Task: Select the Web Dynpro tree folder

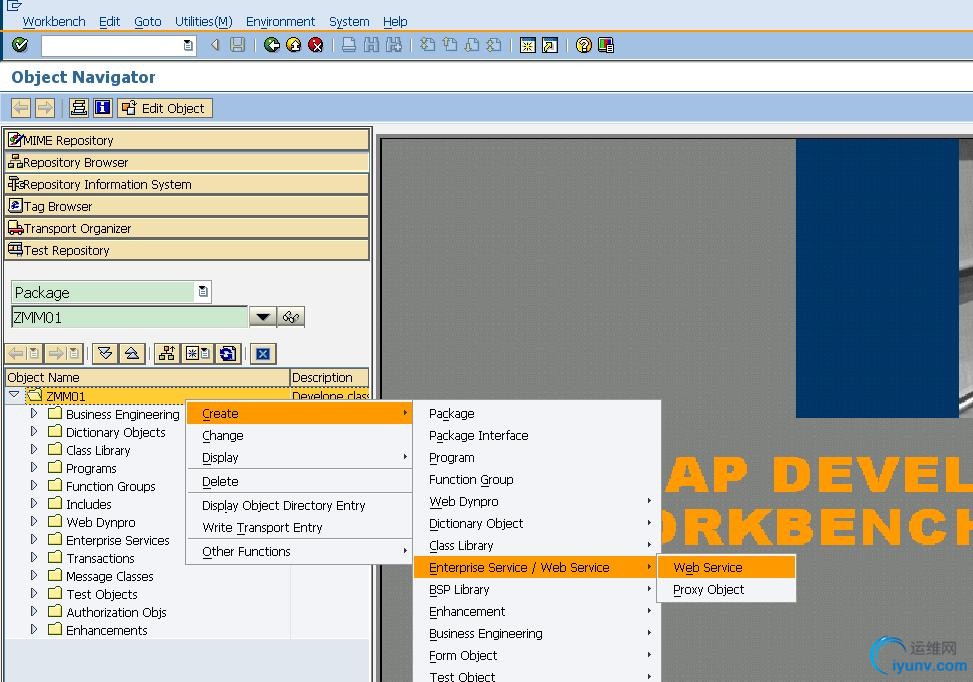Action: click(101, 522)
